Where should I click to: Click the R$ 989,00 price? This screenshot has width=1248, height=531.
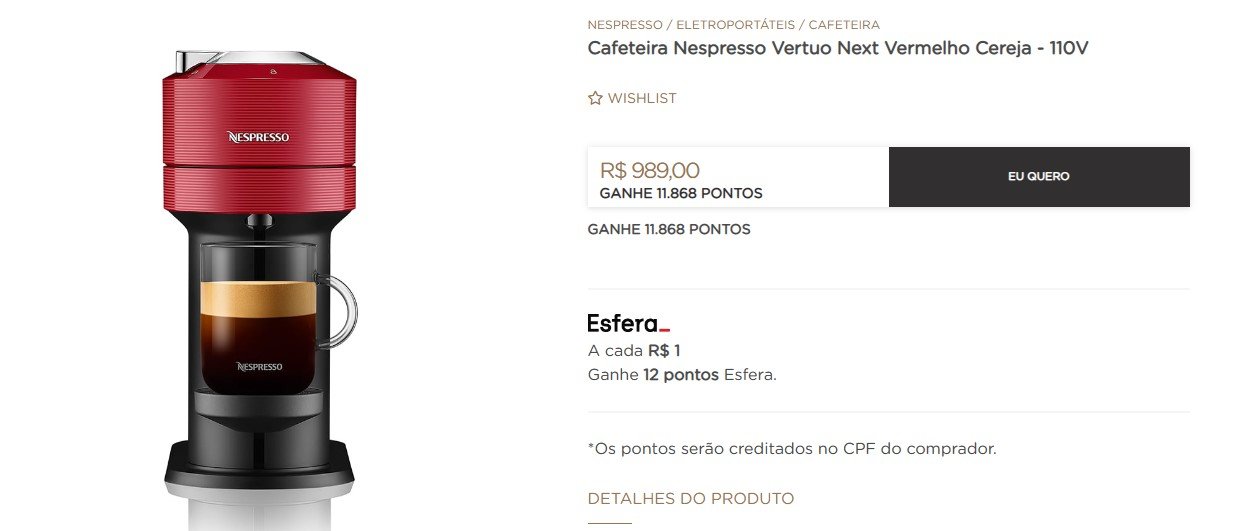[x=650, y=170]
